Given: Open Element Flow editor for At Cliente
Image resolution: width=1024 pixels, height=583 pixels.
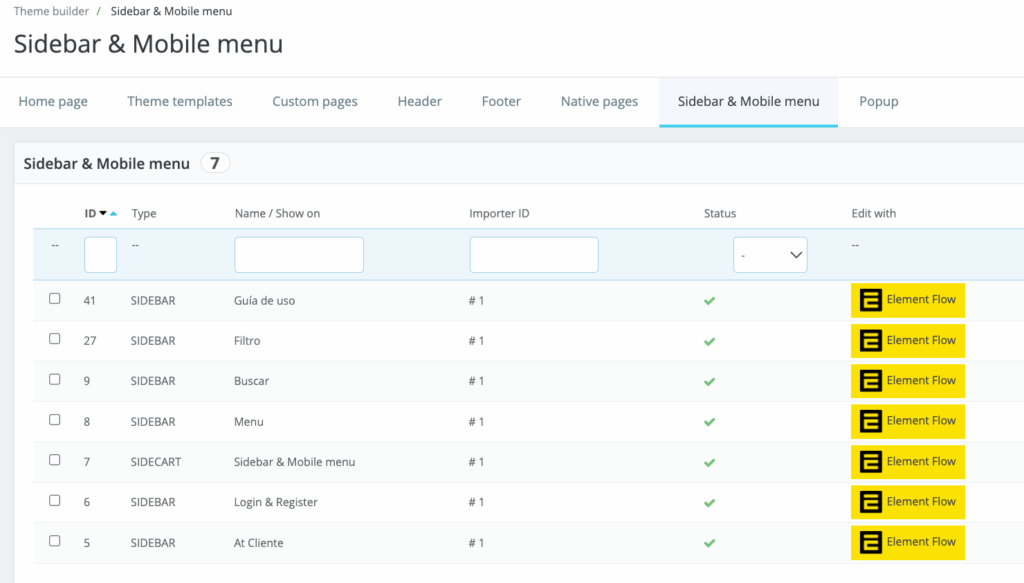Looking at the screenshot, I should pyautogui.click(x=908, y=543).
